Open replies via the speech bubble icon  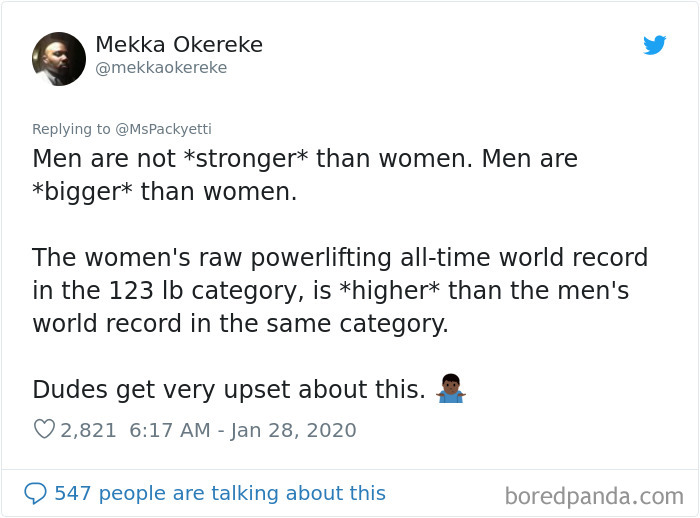[x=35, y=493]
